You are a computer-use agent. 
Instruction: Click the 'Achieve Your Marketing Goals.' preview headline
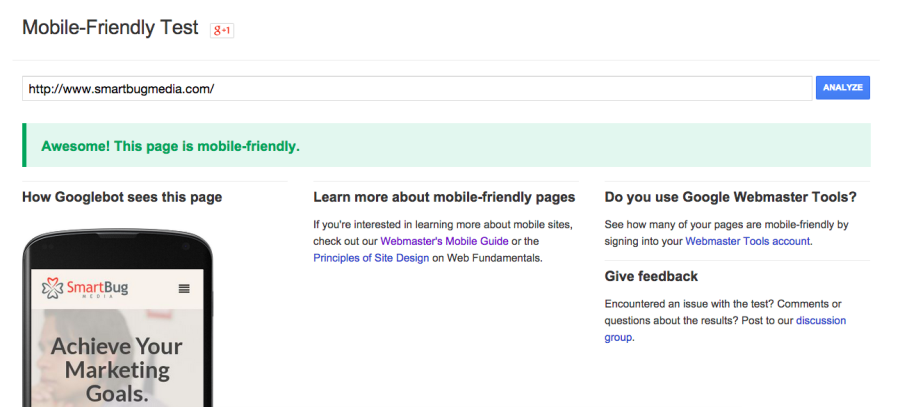[x=117, y=370]
